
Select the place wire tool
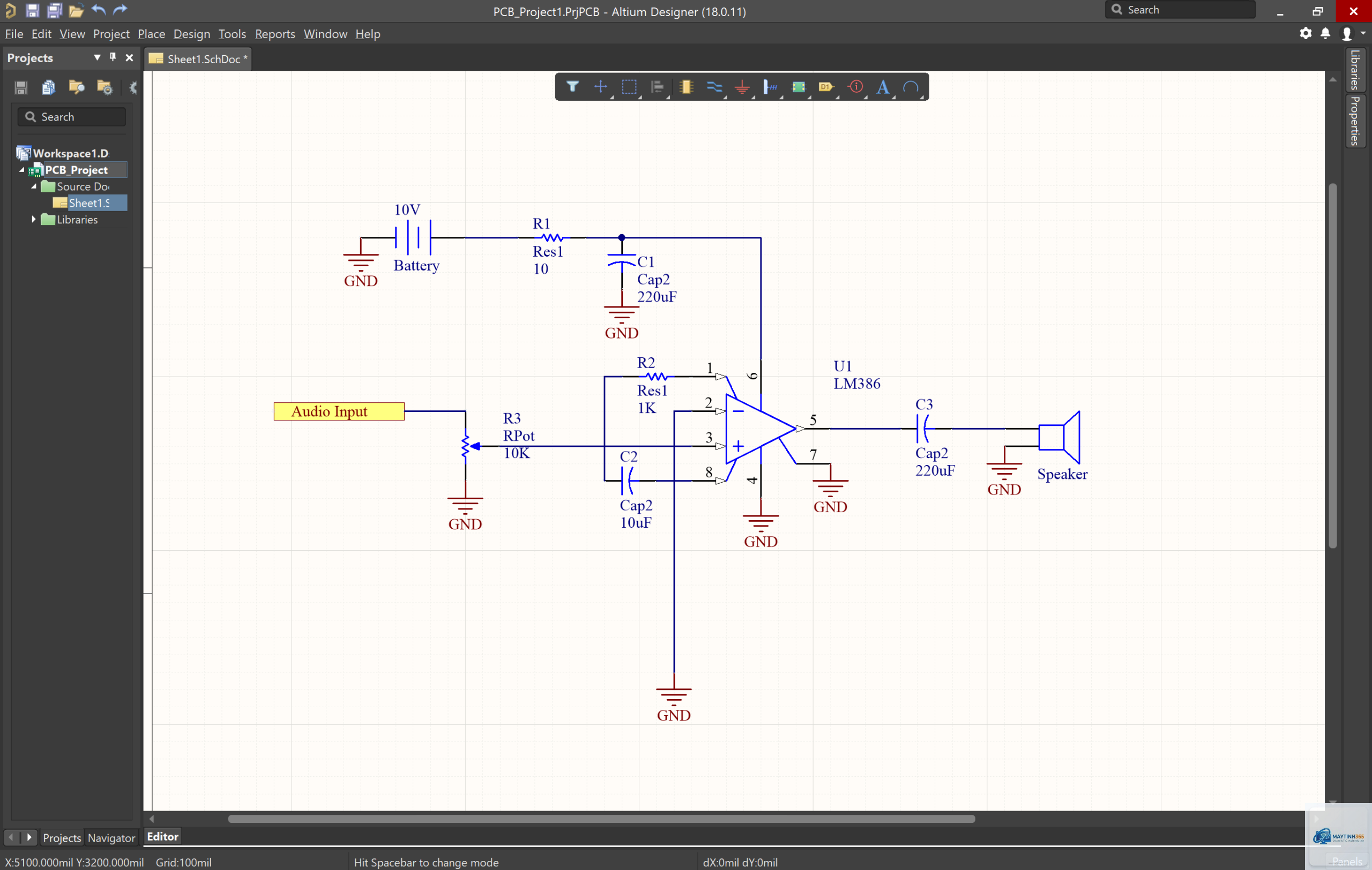point(714,87)
